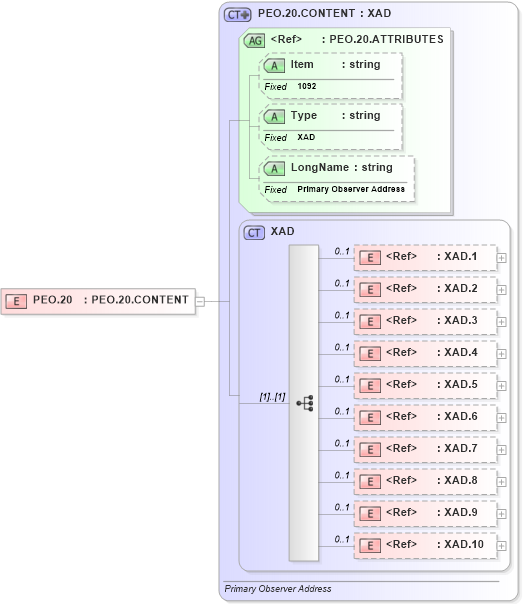Expand the XAD.2 element
Viewport: 523px width, 604px height.
pyautogui.click(x=501, y=290)
